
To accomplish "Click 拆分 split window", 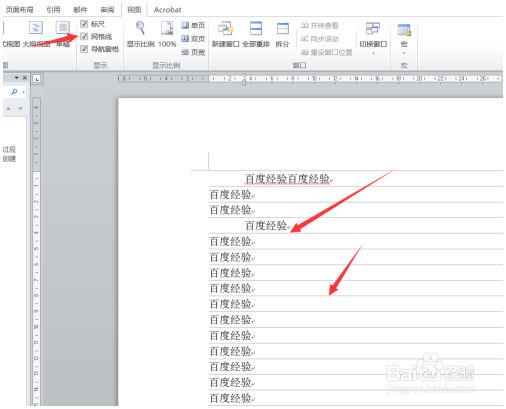I will [282, 35].
